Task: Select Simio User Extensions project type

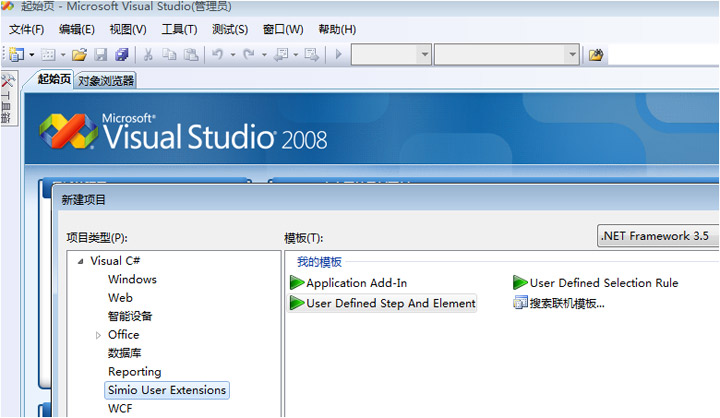Action: tap(167, 390)
